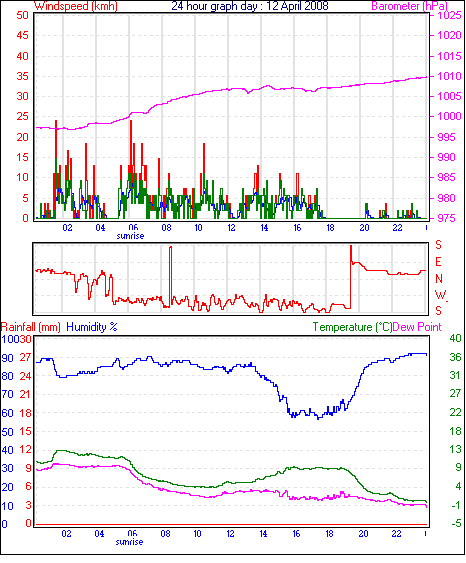Click the 90 humidity scale value
Viewport: 466px width, 563px height.
(x=8, y=358)
